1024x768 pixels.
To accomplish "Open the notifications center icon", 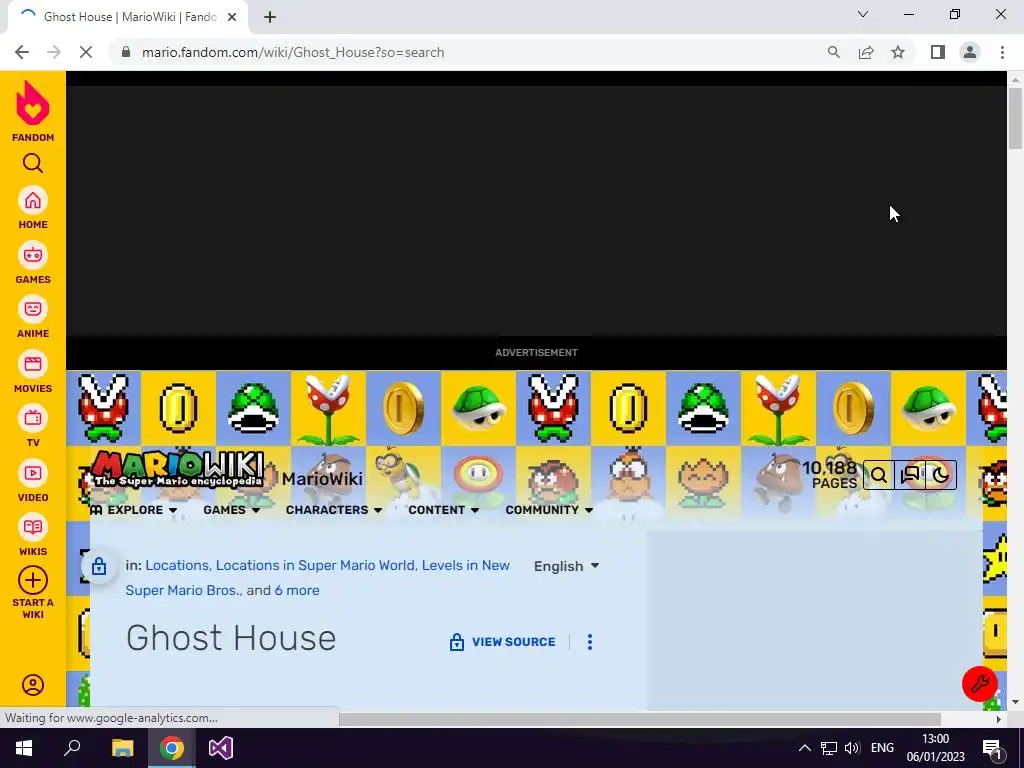I will 992,748.
